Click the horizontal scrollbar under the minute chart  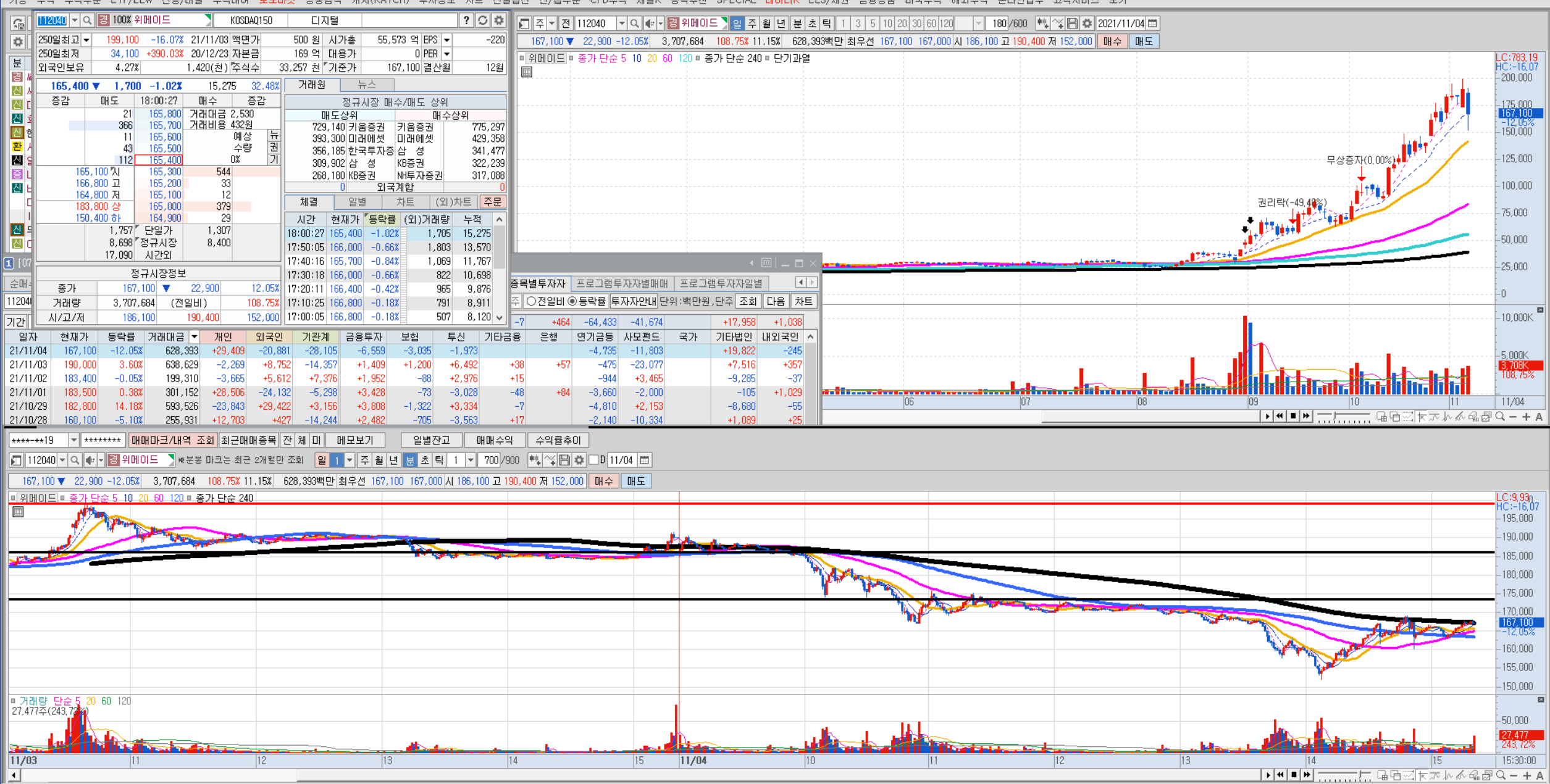click(x=636, y=775)
